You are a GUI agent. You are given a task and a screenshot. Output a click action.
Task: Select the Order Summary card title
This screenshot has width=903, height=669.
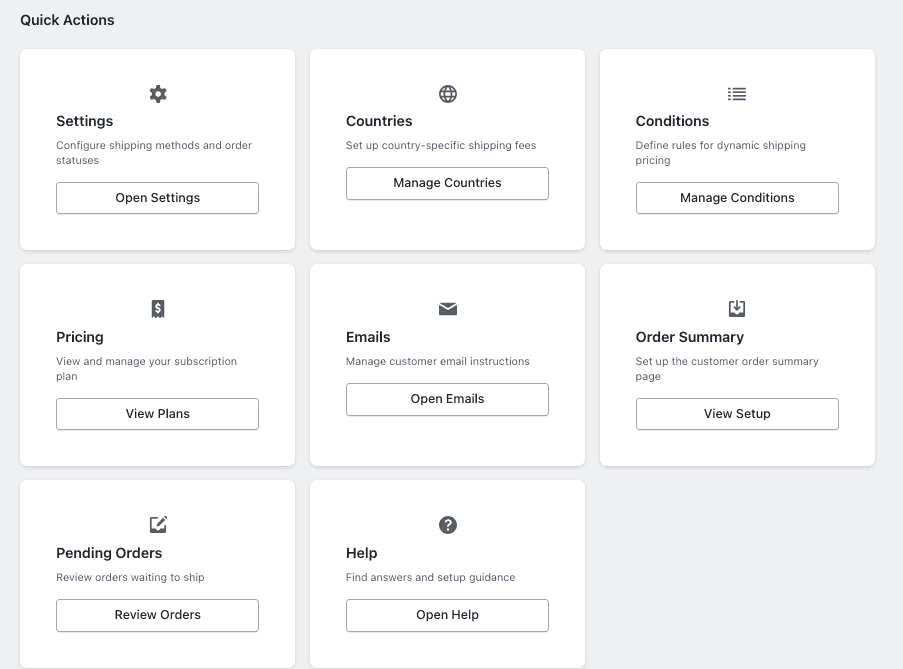[689, 337]
